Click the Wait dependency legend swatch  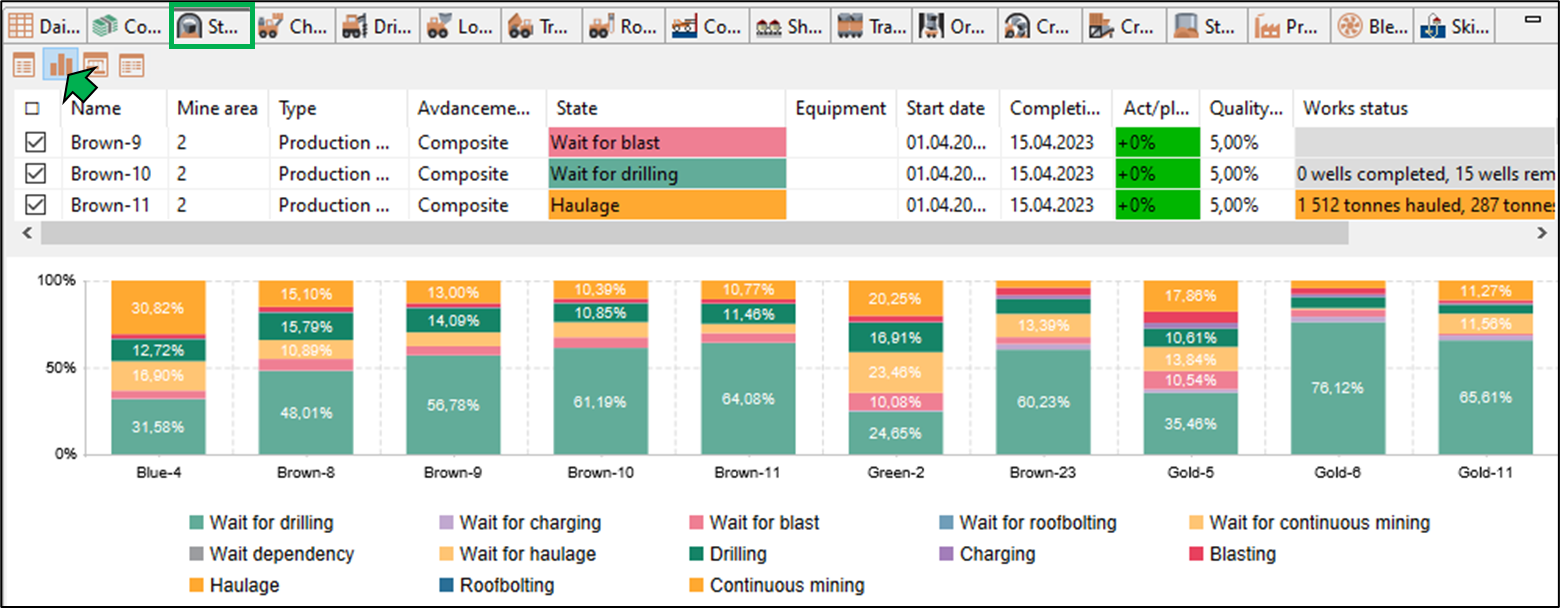[x=195, y=554]
